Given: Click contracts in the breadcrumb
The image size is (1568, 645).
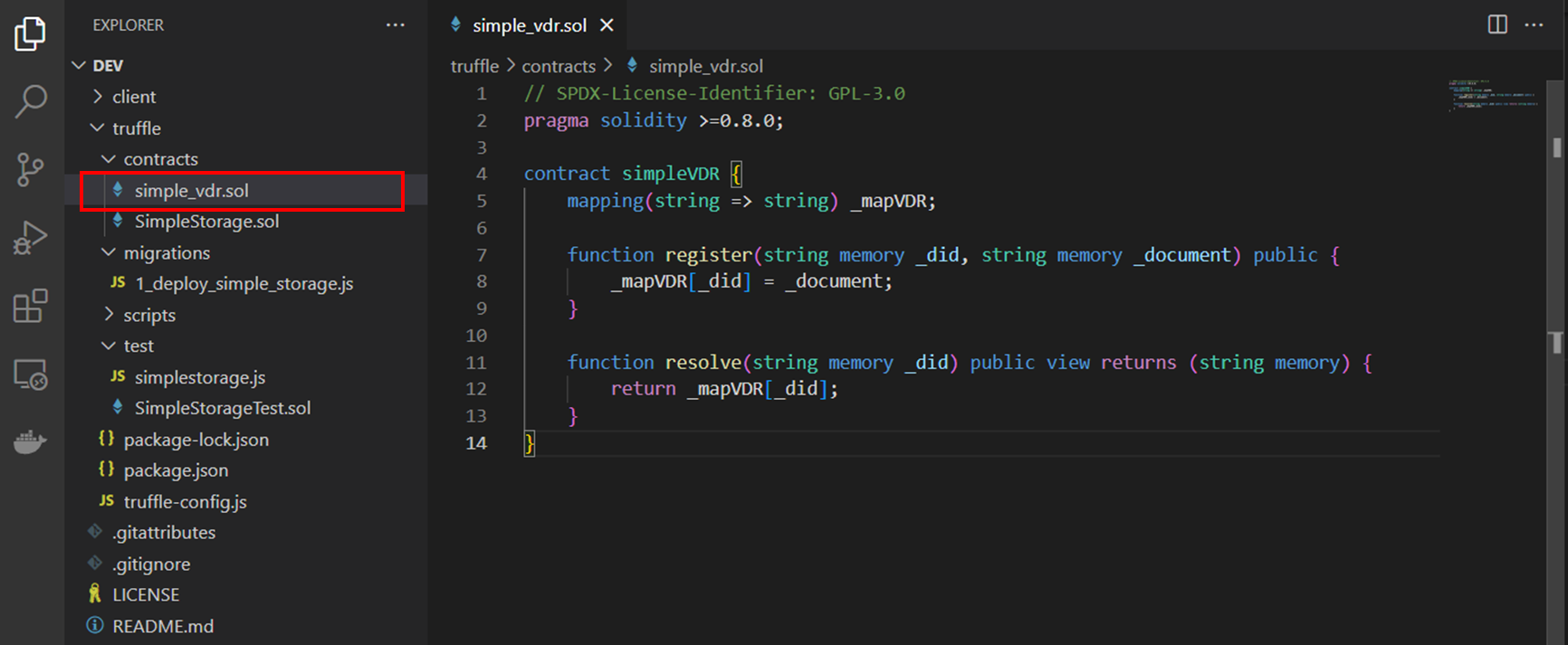Looking at the screenshot, I should pos(559,66).
